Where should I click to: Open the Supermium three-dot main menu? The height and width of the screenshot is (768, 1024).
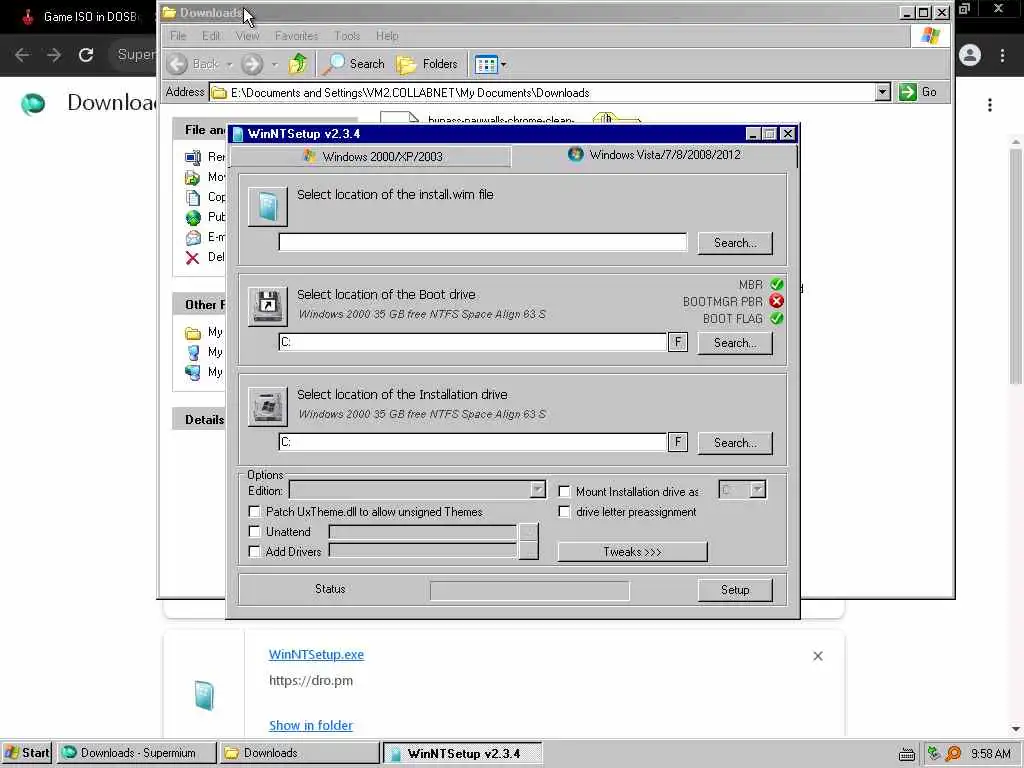(1002, 56)
